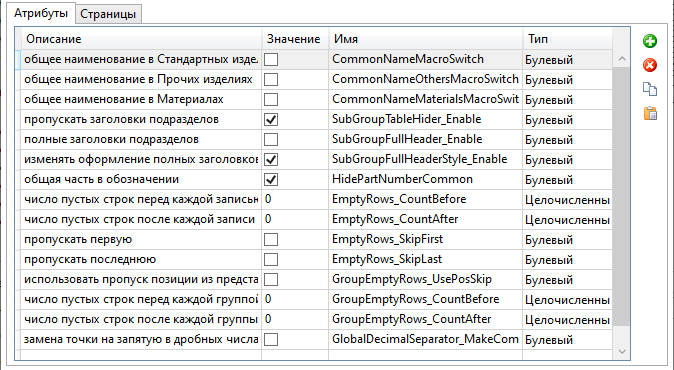Click the green add attribute icon
The width and height of the screenshot is (674, 370).
coord(649,41)
